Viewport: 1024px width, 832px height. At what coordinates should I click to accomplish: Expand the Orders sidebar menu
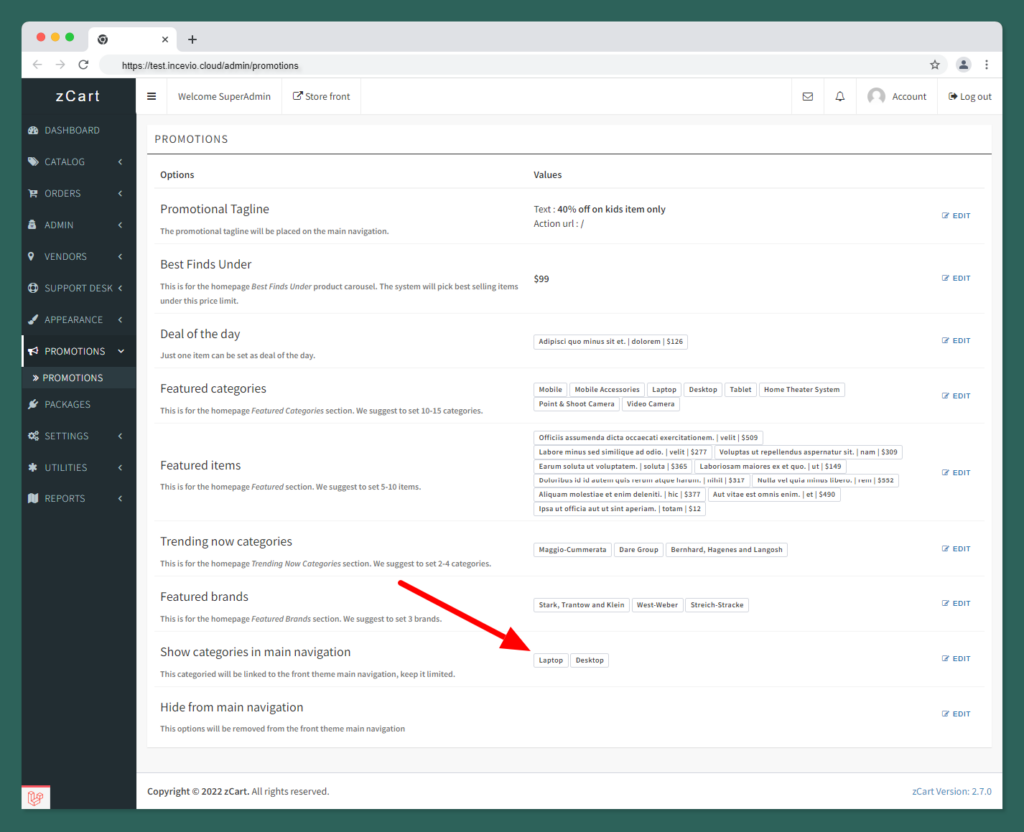point(78,193)
